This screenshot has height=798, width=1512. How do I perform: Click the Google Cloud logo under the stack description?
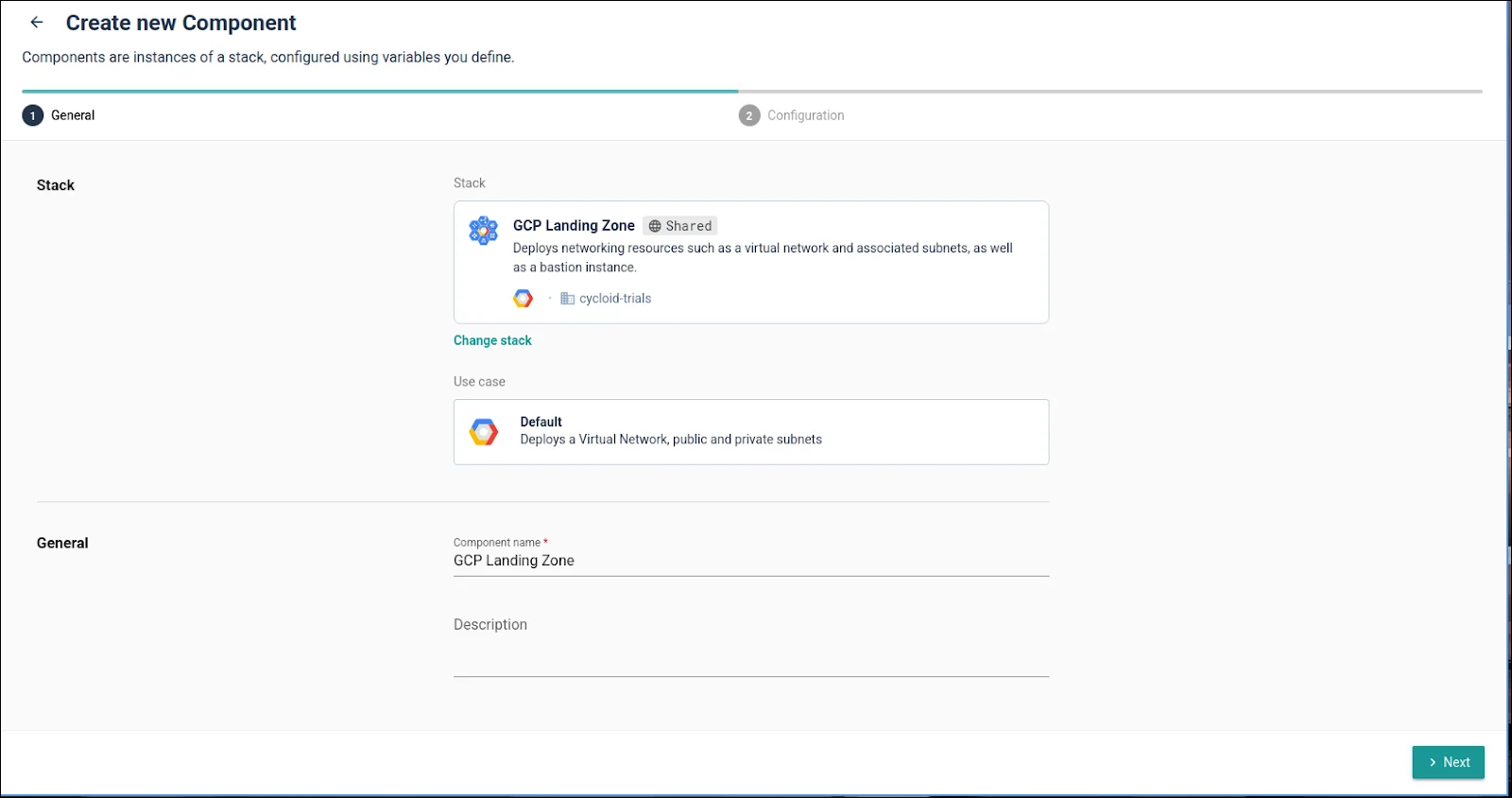point(523,299)
